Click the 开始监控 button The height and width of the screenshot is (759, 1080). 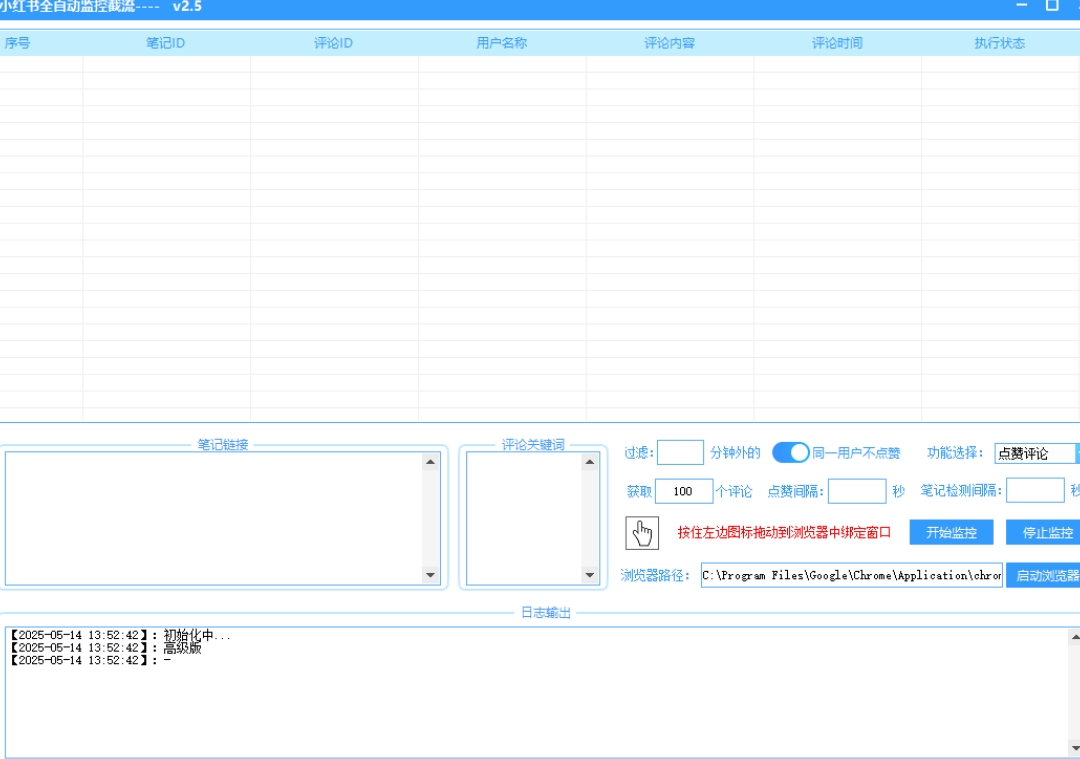[951, 532]
